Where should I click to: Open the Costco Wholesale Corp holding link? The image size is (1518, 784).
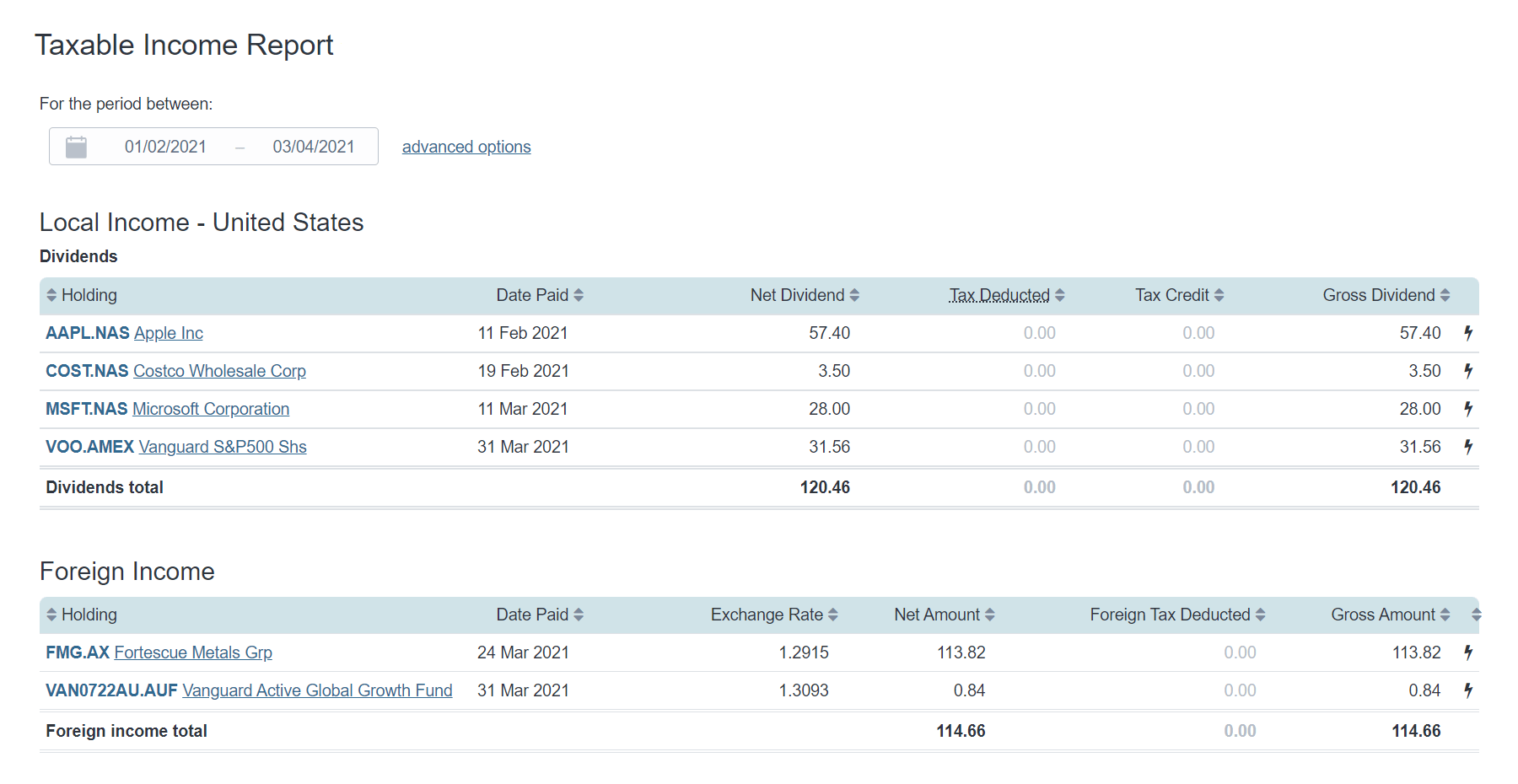(x=219, y=371)
